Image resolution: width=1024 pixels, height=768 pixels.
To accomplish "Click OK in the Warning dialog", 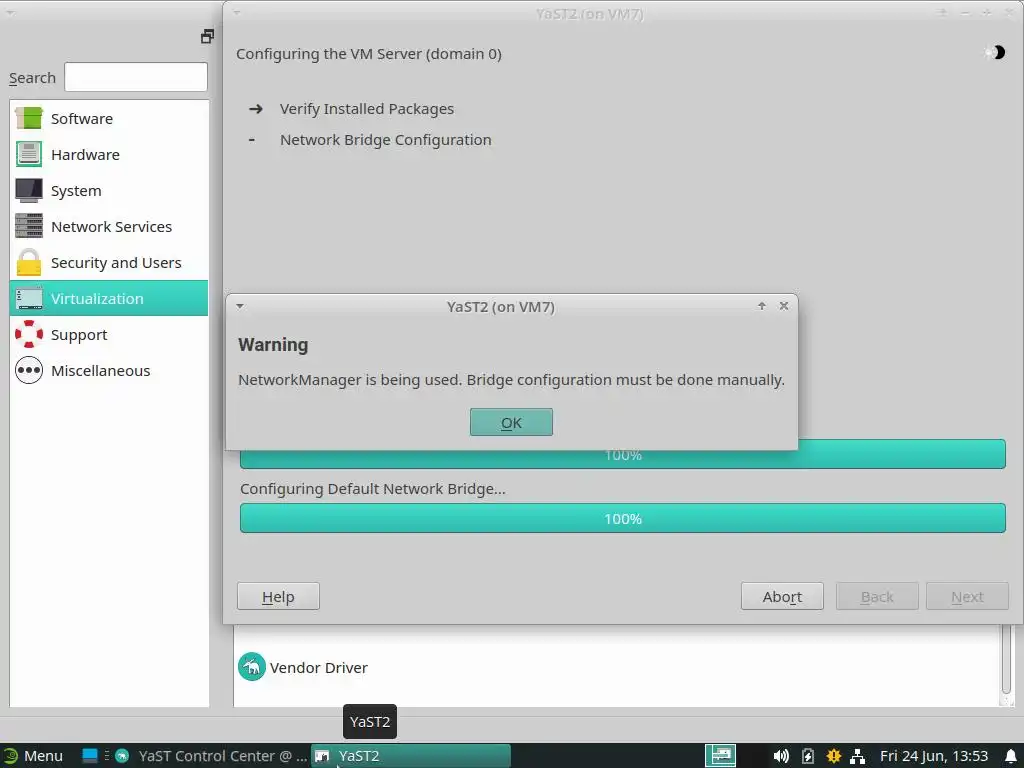I will (511, 422).
